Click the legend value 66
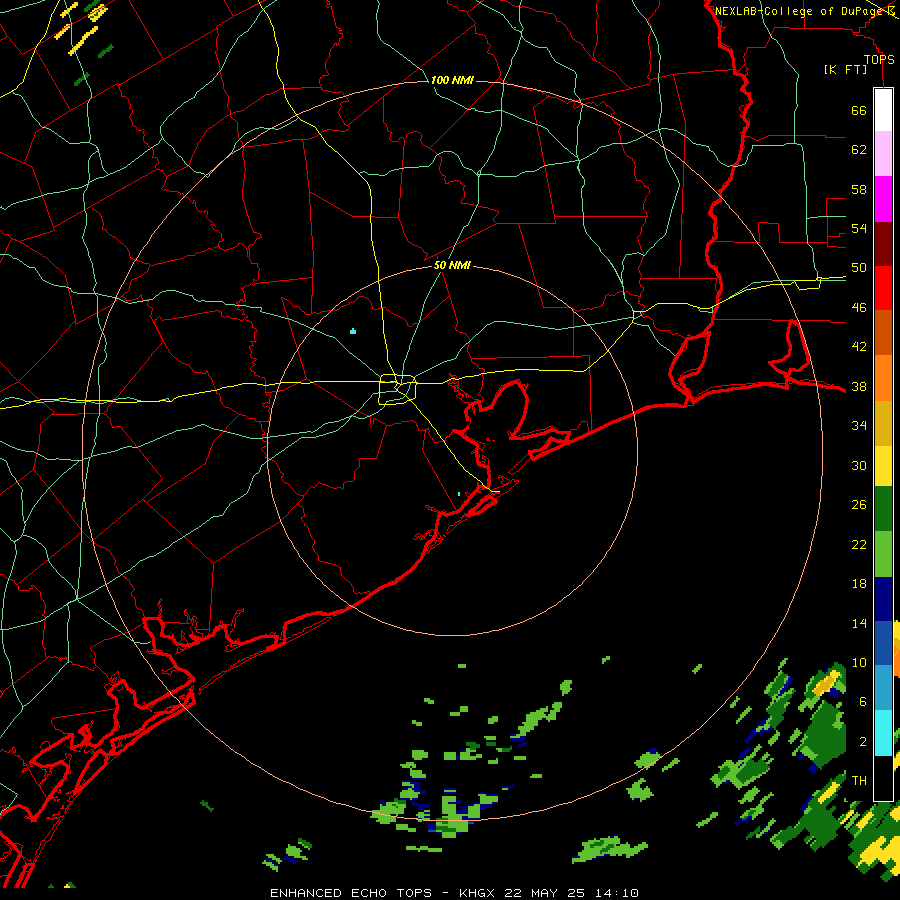This screenshot has width=900, height=900. coord(859,110)
